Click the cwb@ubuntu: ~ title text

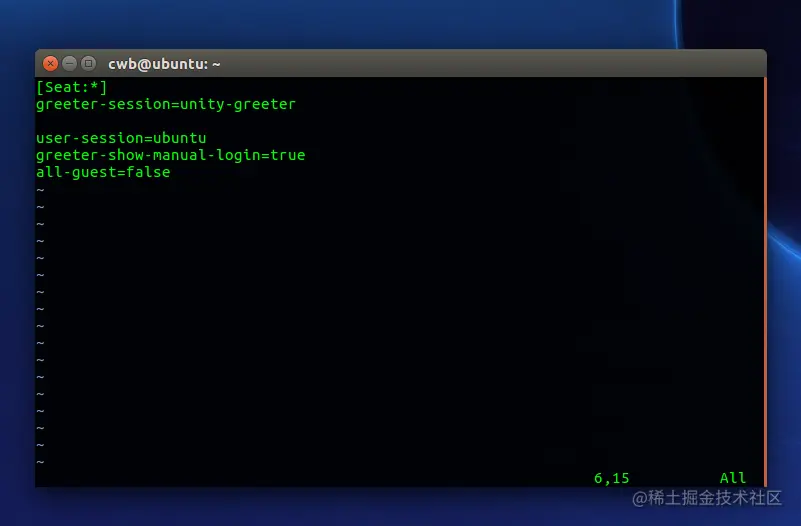tap(164, 64)
